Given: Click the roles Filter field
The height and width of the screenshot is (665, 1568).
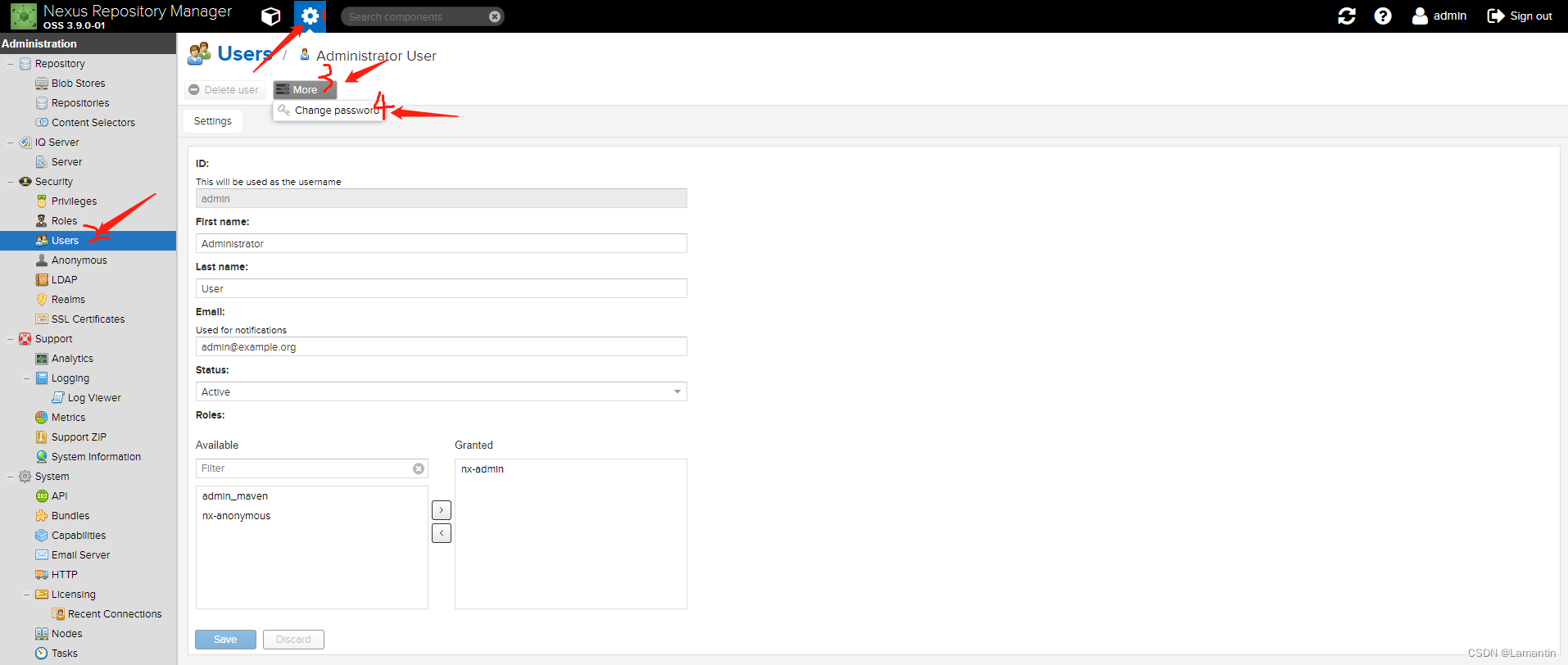Looking at the screenshot, I should 312,468.
